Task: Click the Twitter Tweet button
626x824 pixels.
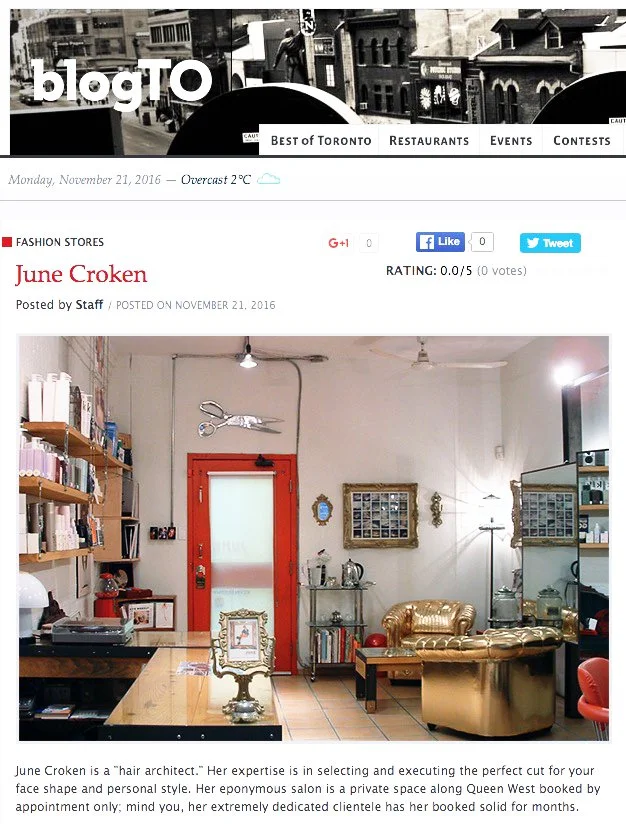Action: (550, 243)
